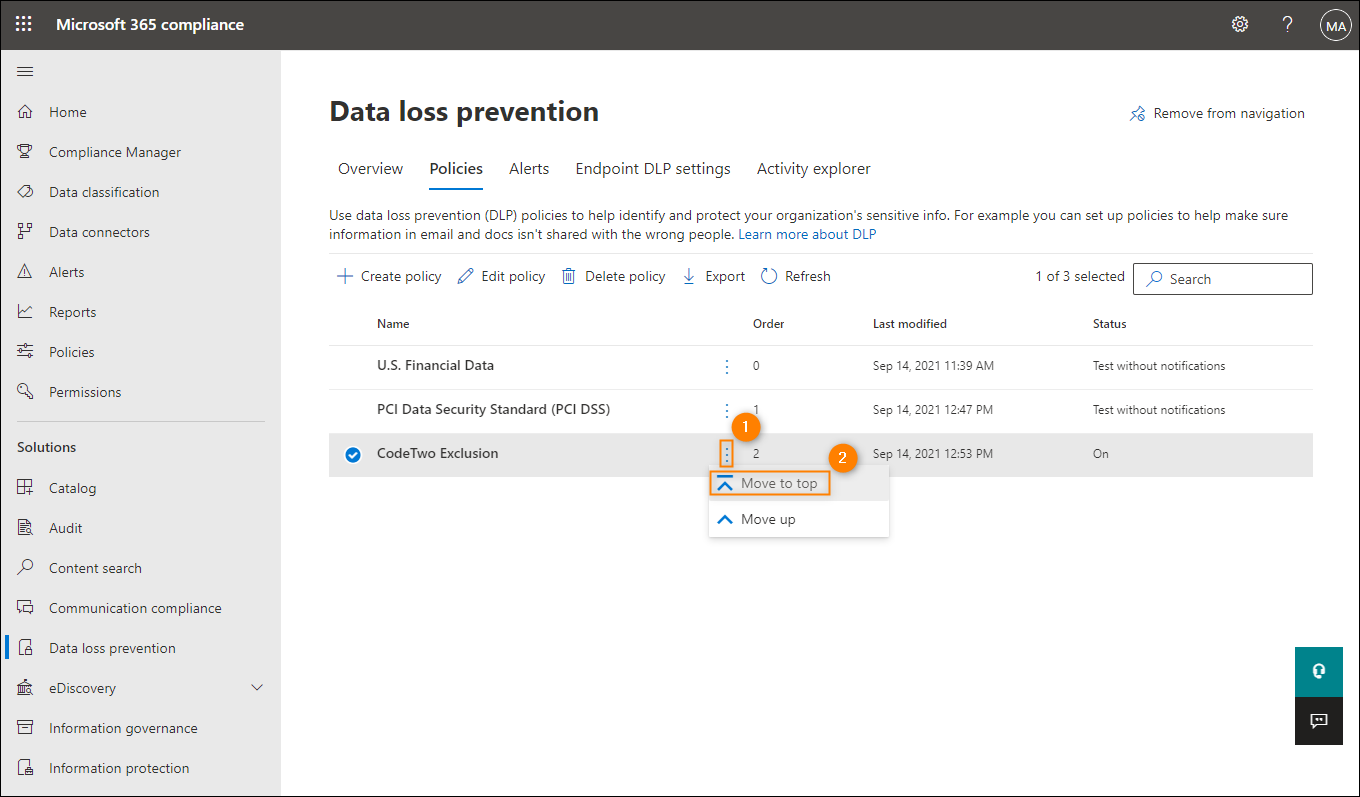This screenshot has width=1360, height=797.
Task: Sort by the Last modified column header
Action: tap(910, 324)
